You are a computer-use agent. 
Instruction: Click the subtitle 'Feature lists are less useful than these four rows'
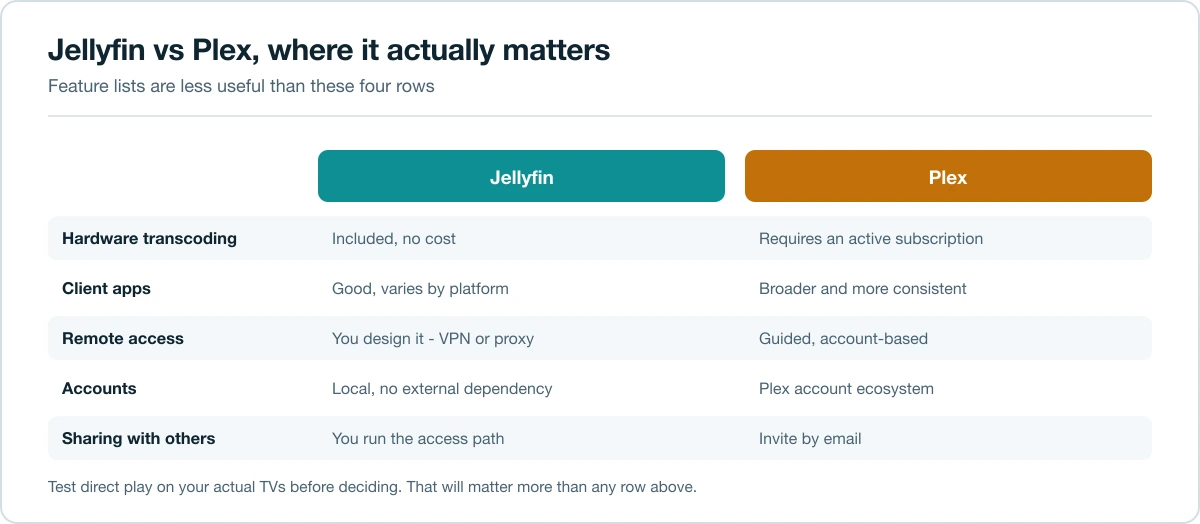(x=241, y=86)
